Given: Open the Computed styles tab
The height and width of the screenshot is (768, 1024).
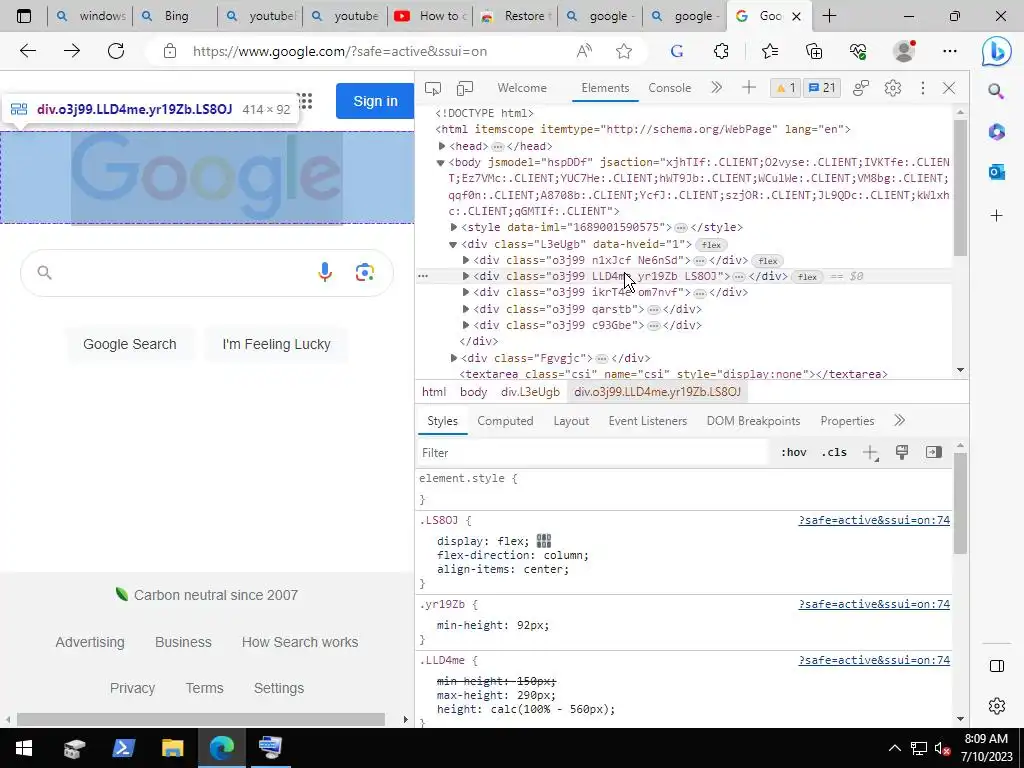Looking at the screenshot, I should point(505,421).
